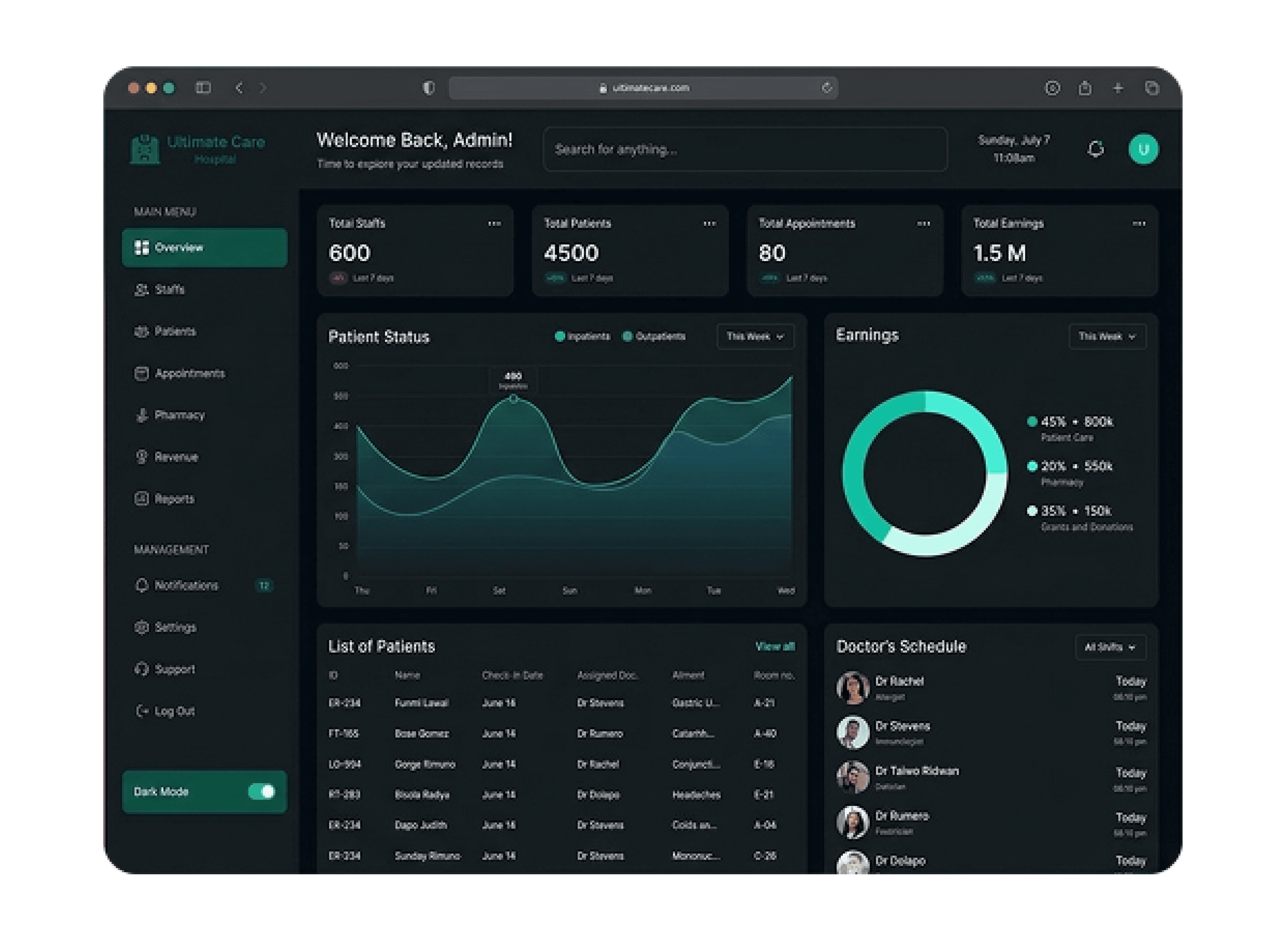Toggle the Dark Mode switch off
Screen dimensions: 1288x938
click(262, 791)
